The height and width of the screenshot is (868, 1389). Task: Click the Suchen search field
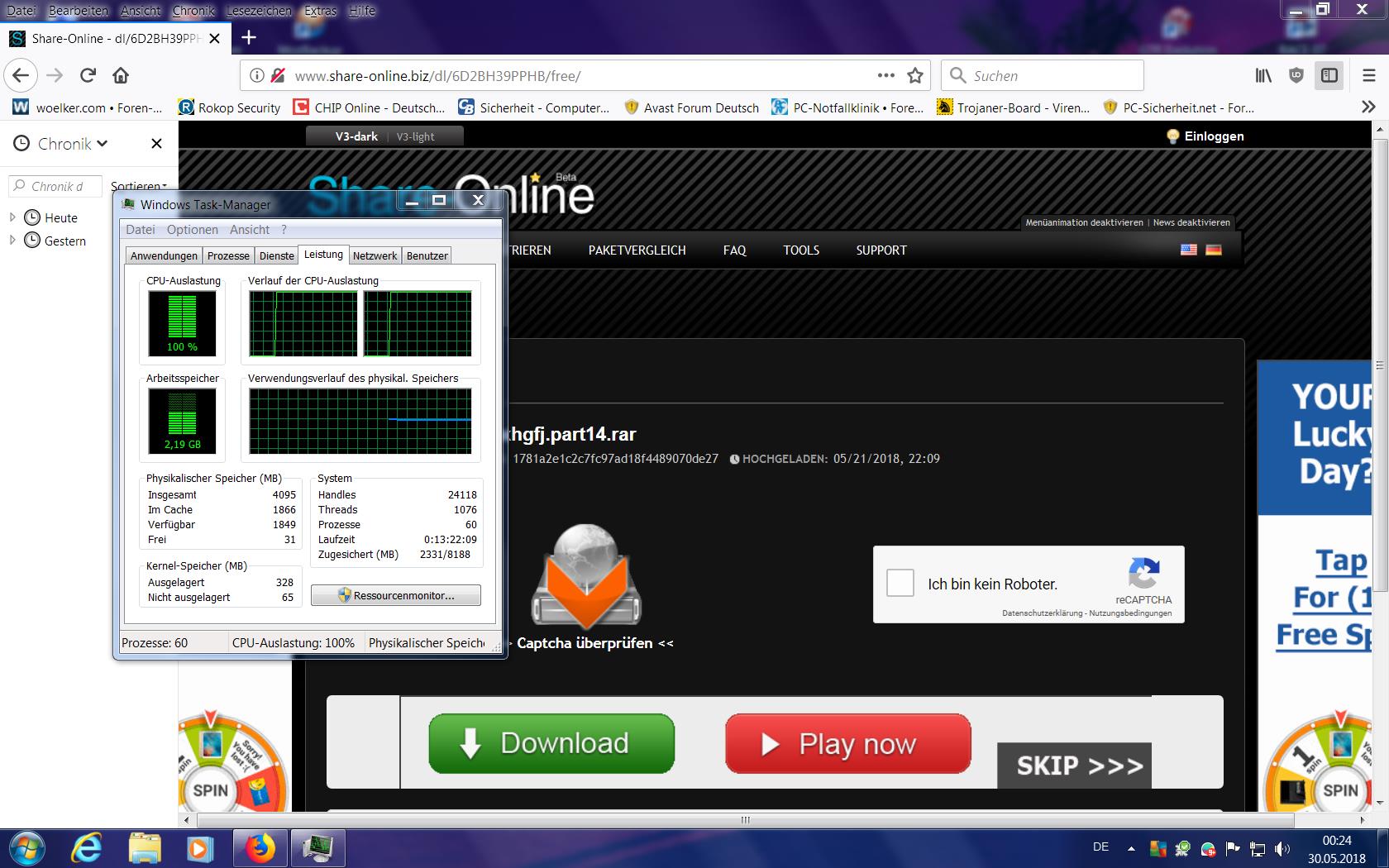click(1043, 75)
